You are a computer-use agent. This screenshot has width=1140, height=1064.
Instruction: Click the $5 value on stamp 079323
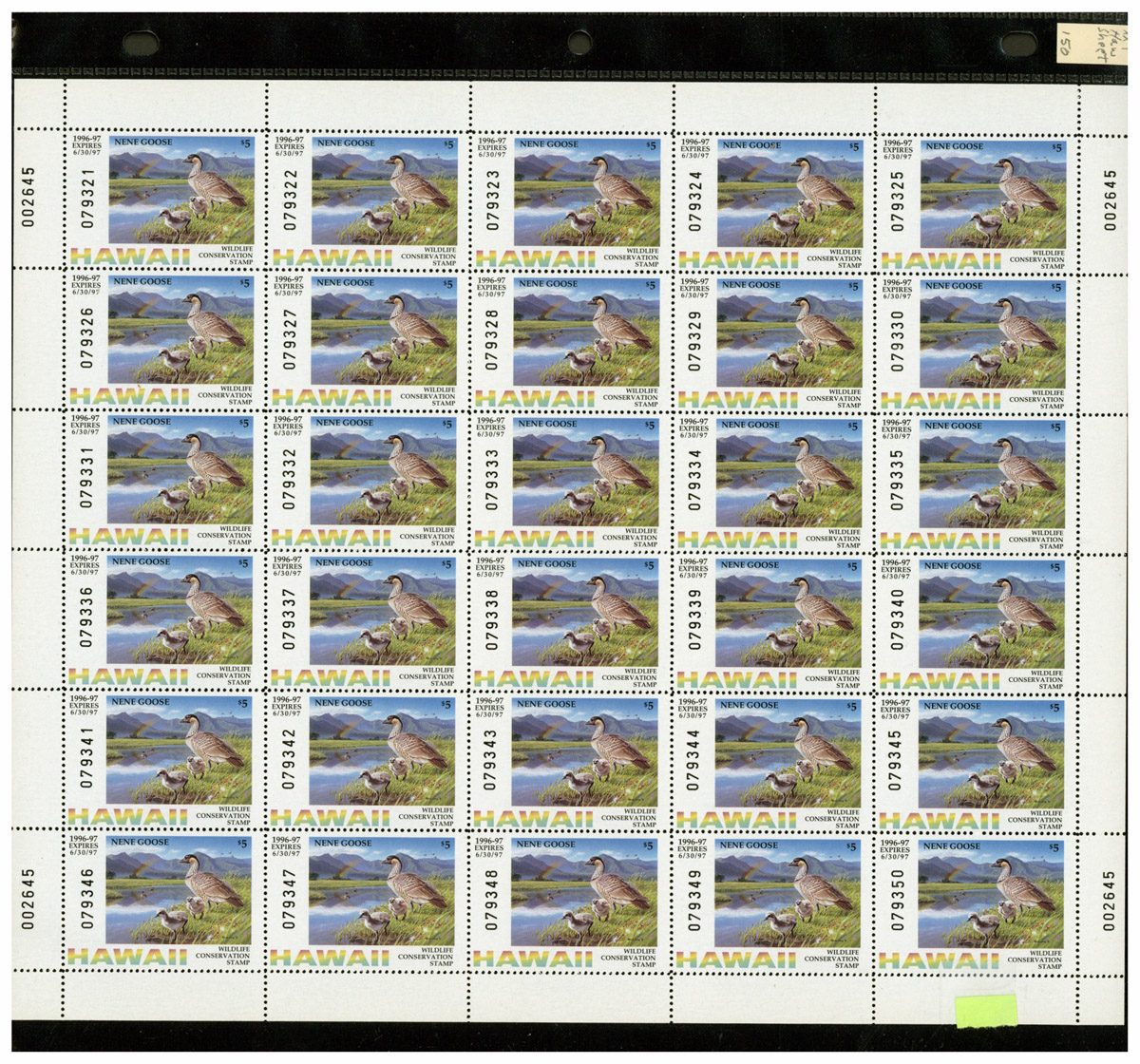651,145
